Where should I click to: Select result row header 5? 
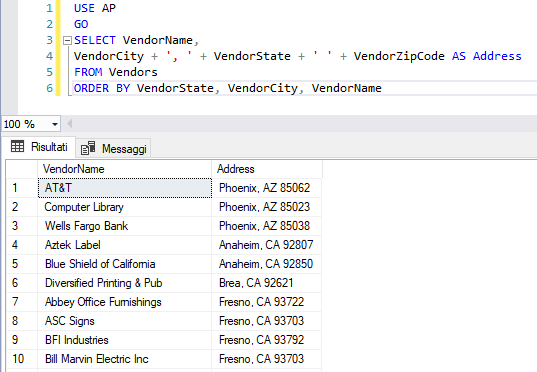(22, 264)
